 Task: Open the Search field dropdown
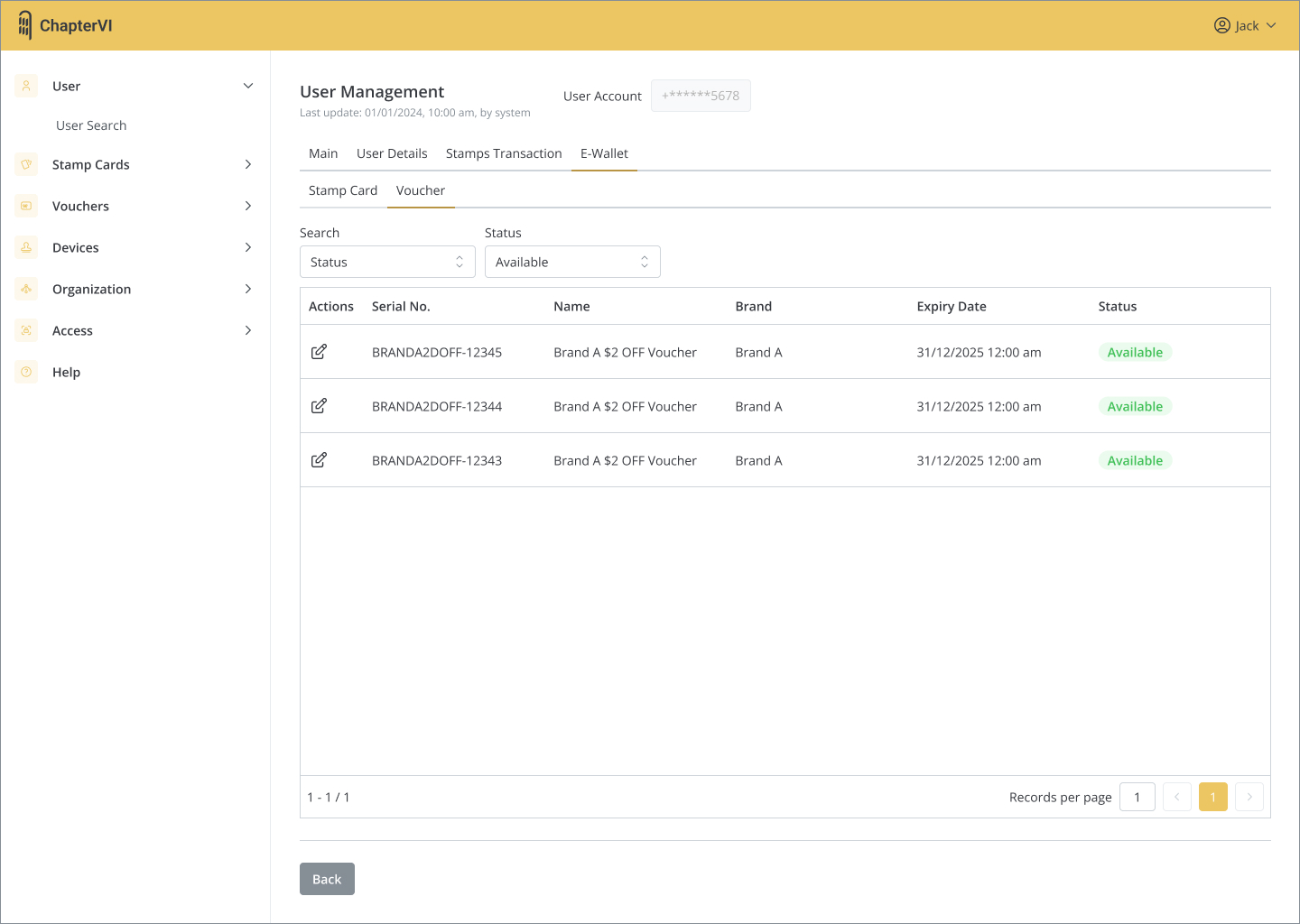click(387, 262)
